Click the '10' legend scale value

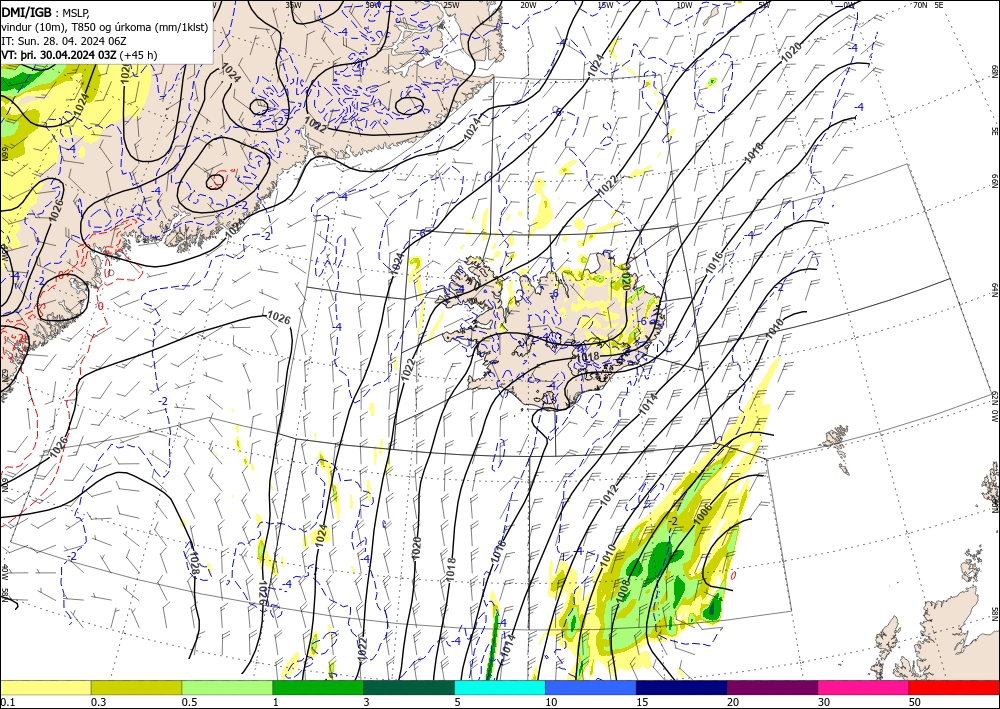click(551, 702)
